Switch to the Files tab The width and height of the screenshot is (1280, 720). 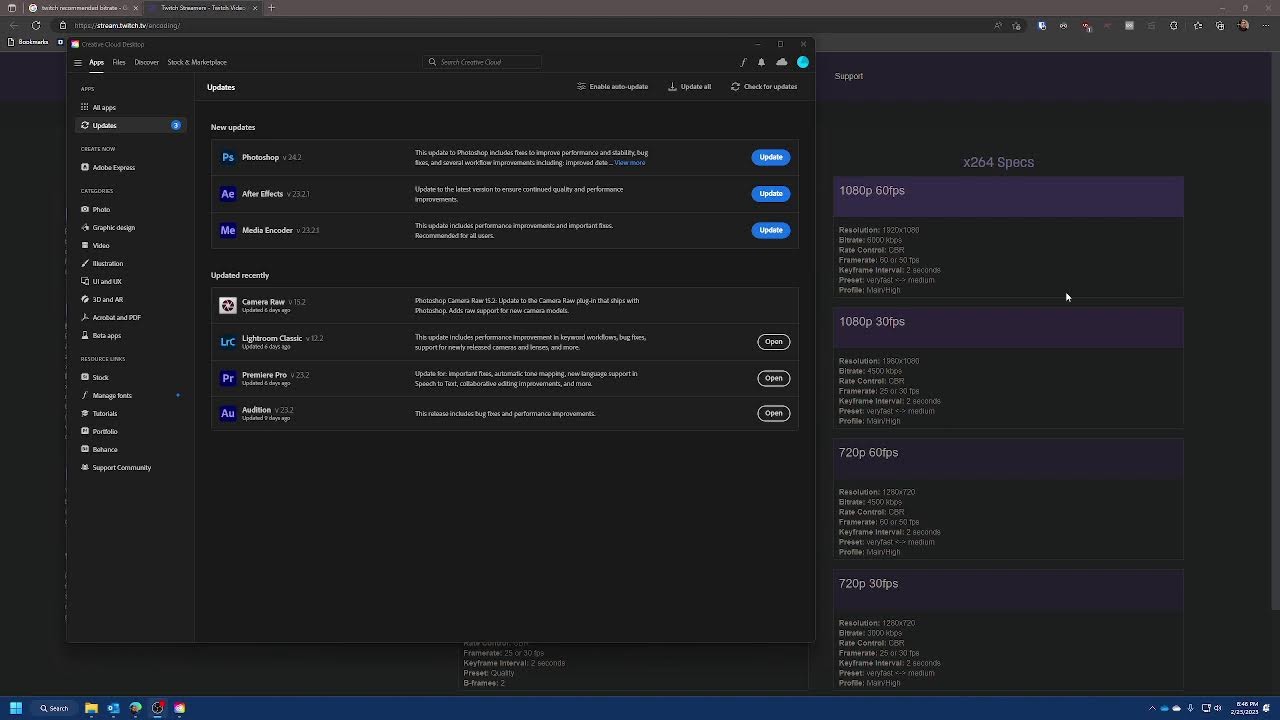pos(119,63)
